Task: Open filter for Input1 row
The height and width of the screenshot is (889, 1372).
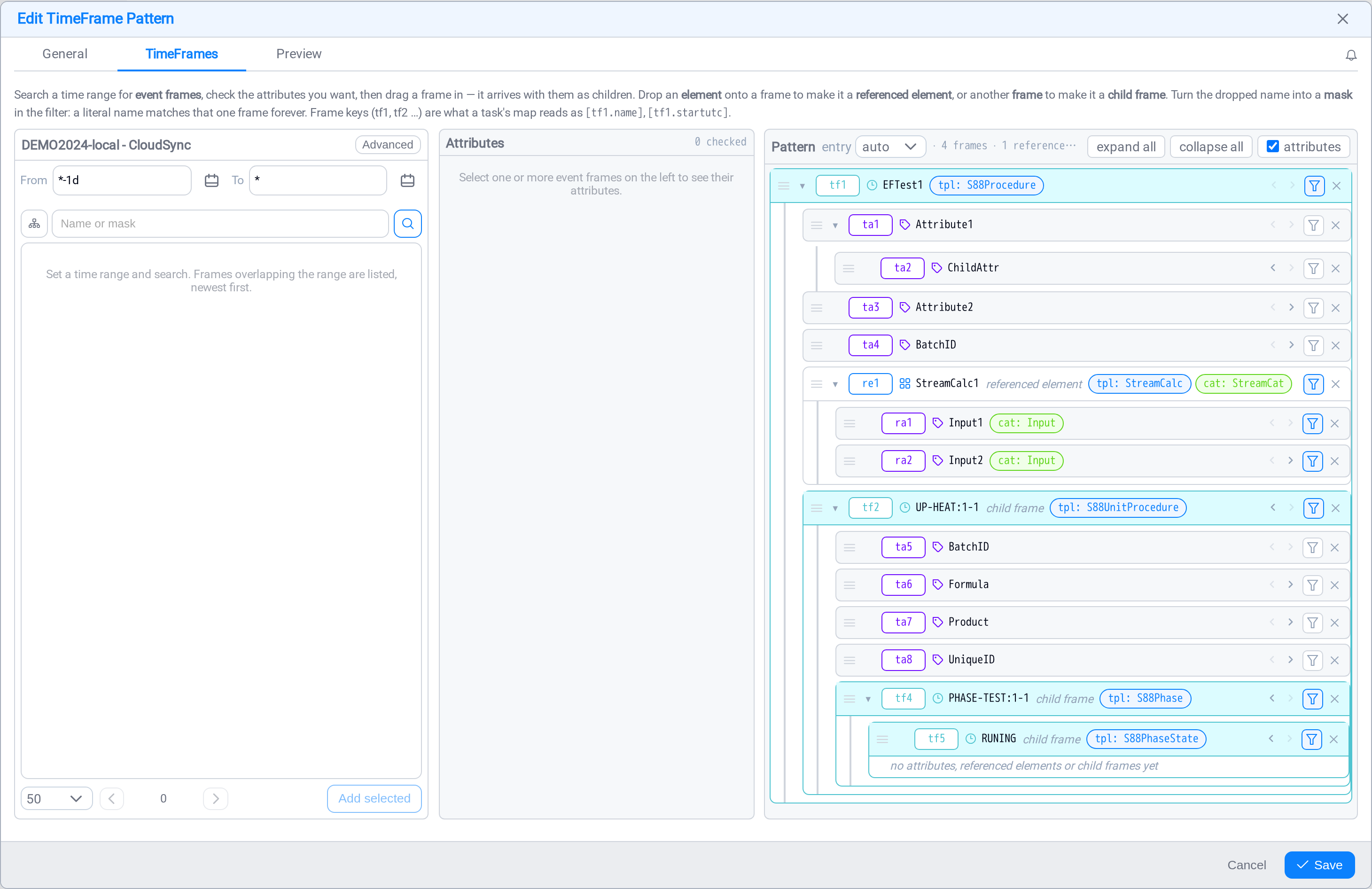Action: (1313, 424)
